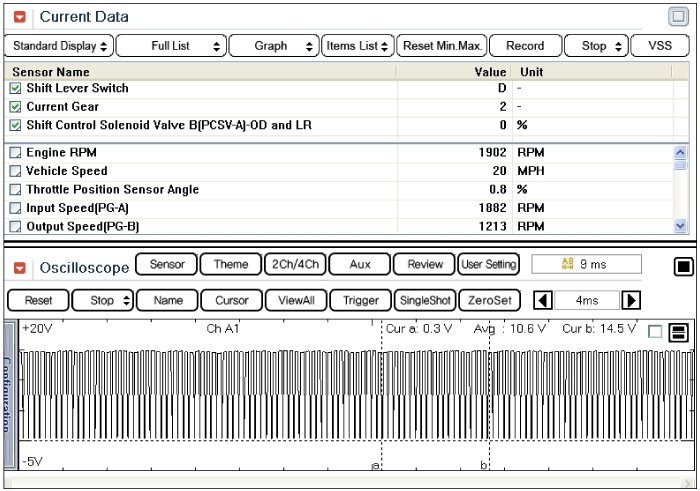
Task: Collapse the Oscilloscope panel red arrow icon
Action: [20, 268]
